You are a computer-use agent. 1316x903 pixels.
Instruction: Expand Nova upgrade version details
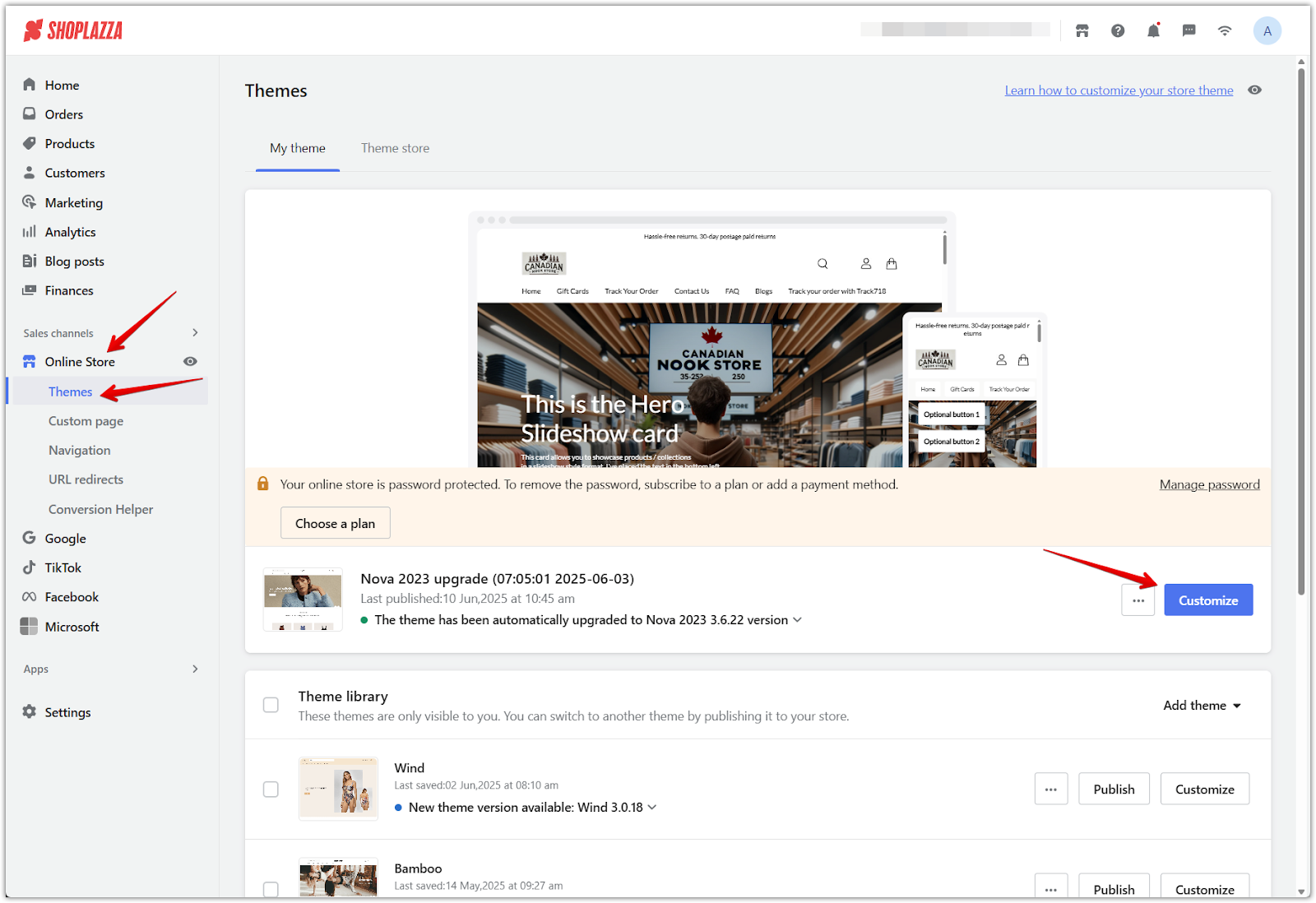tap(797, 620)
